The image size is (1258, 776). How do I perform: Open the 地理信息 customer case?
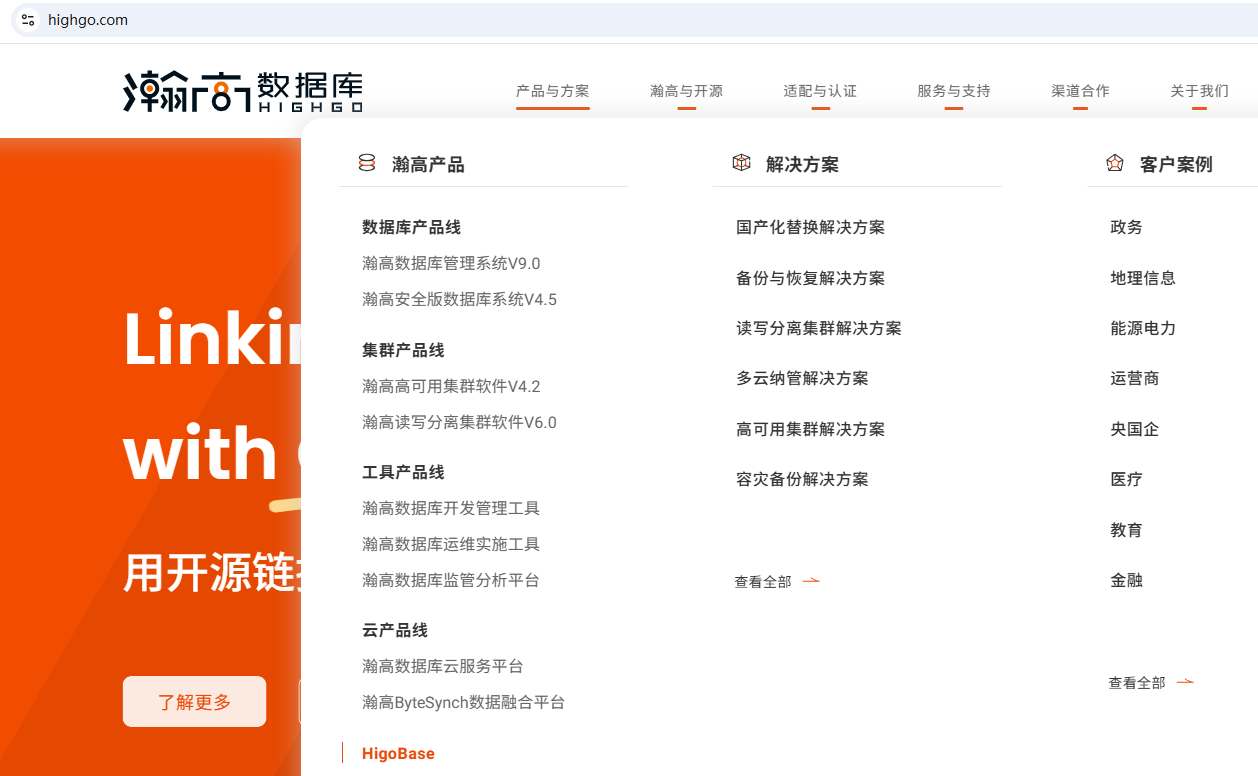pos(1143,278)
